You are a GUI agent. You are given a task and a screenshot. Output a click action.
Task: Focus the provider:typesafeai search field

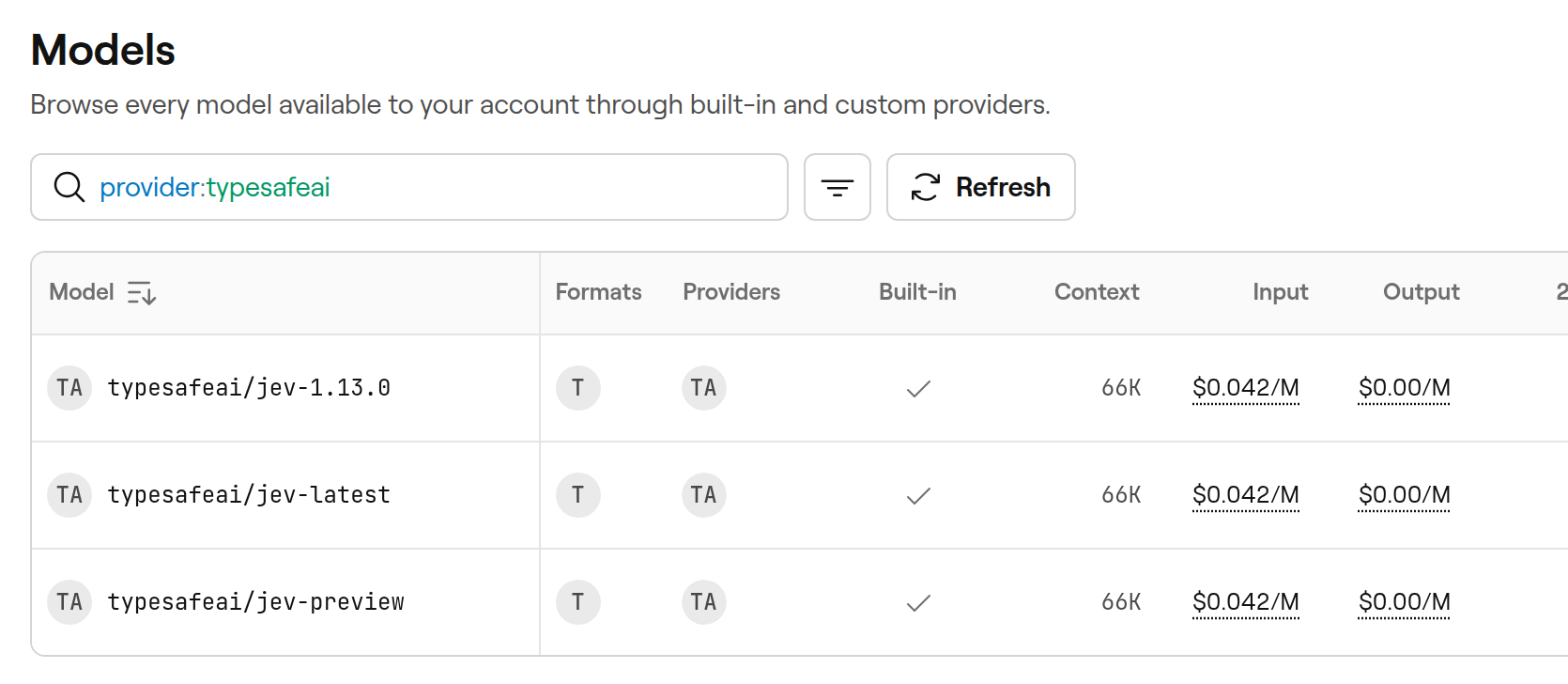[x=409, y=187]
